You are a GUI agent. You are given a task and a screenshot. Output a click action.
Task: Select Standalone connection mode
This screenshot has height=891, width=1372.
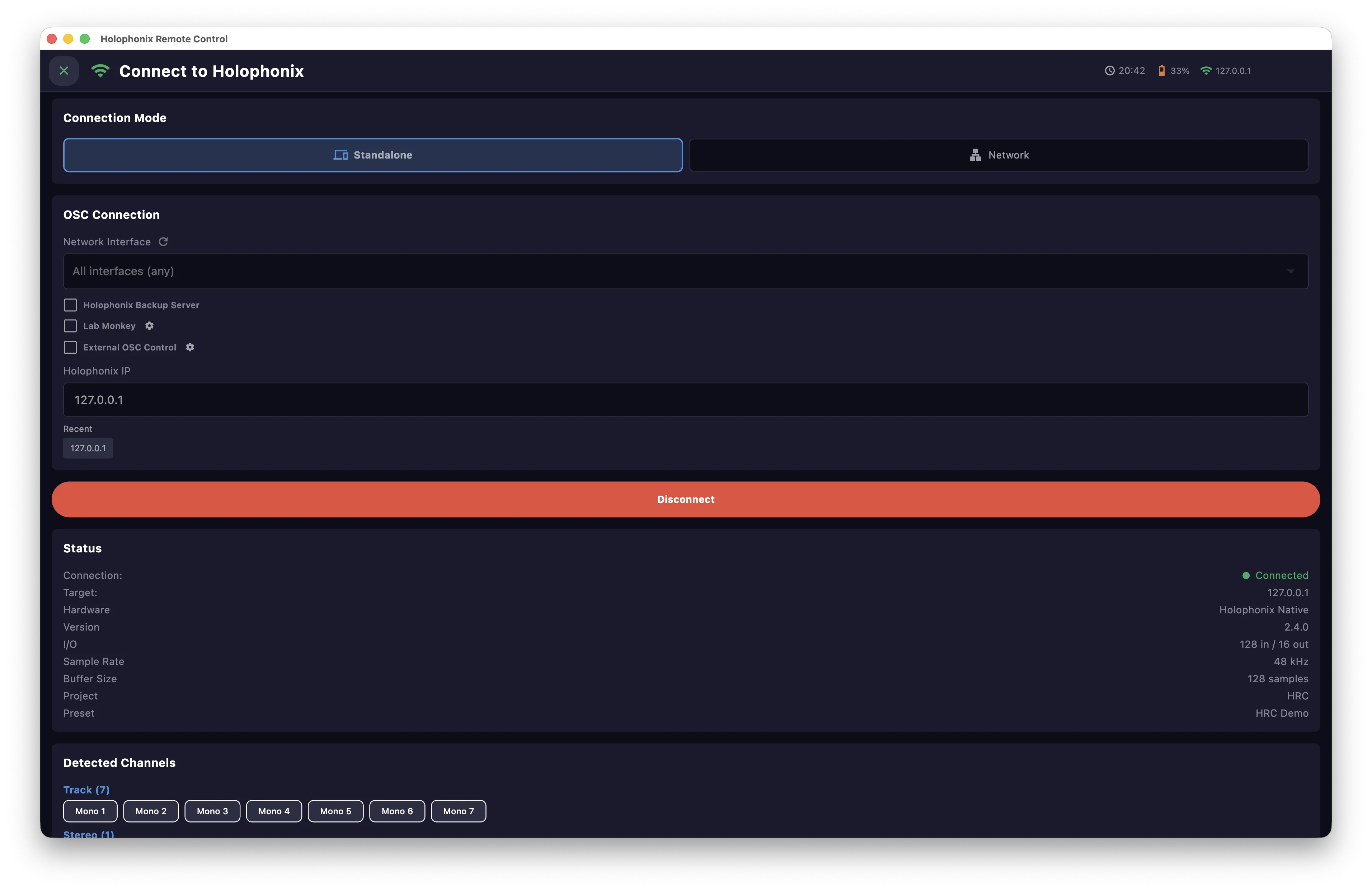point(373,155)
